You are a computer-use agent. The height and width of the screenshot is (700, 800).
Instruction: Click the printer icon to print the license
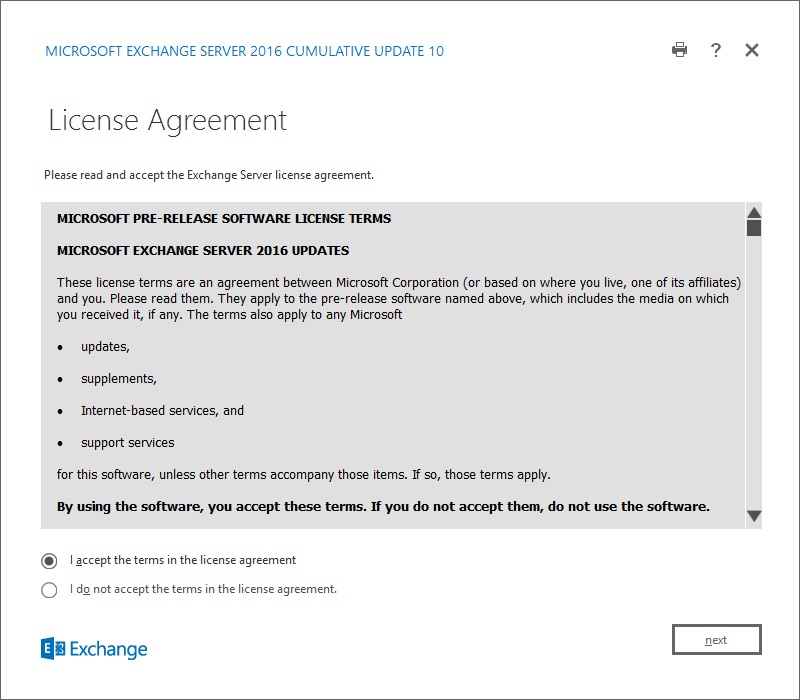pyautogui.click(x=680, y=50)
